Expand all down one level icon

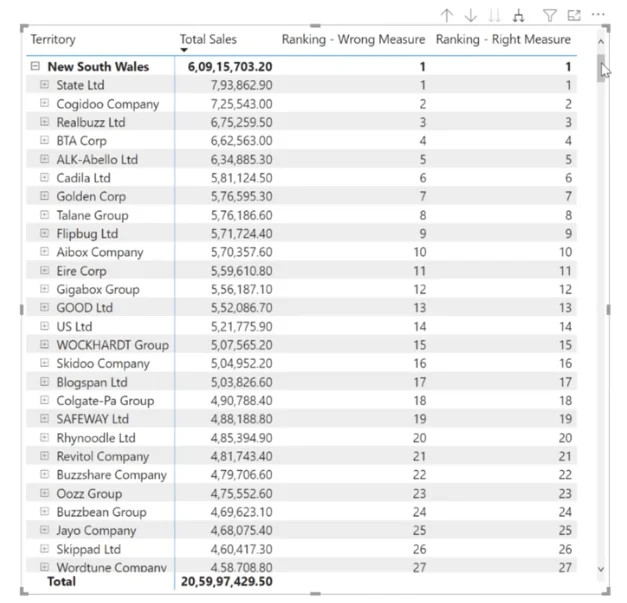tap(519, 16)
